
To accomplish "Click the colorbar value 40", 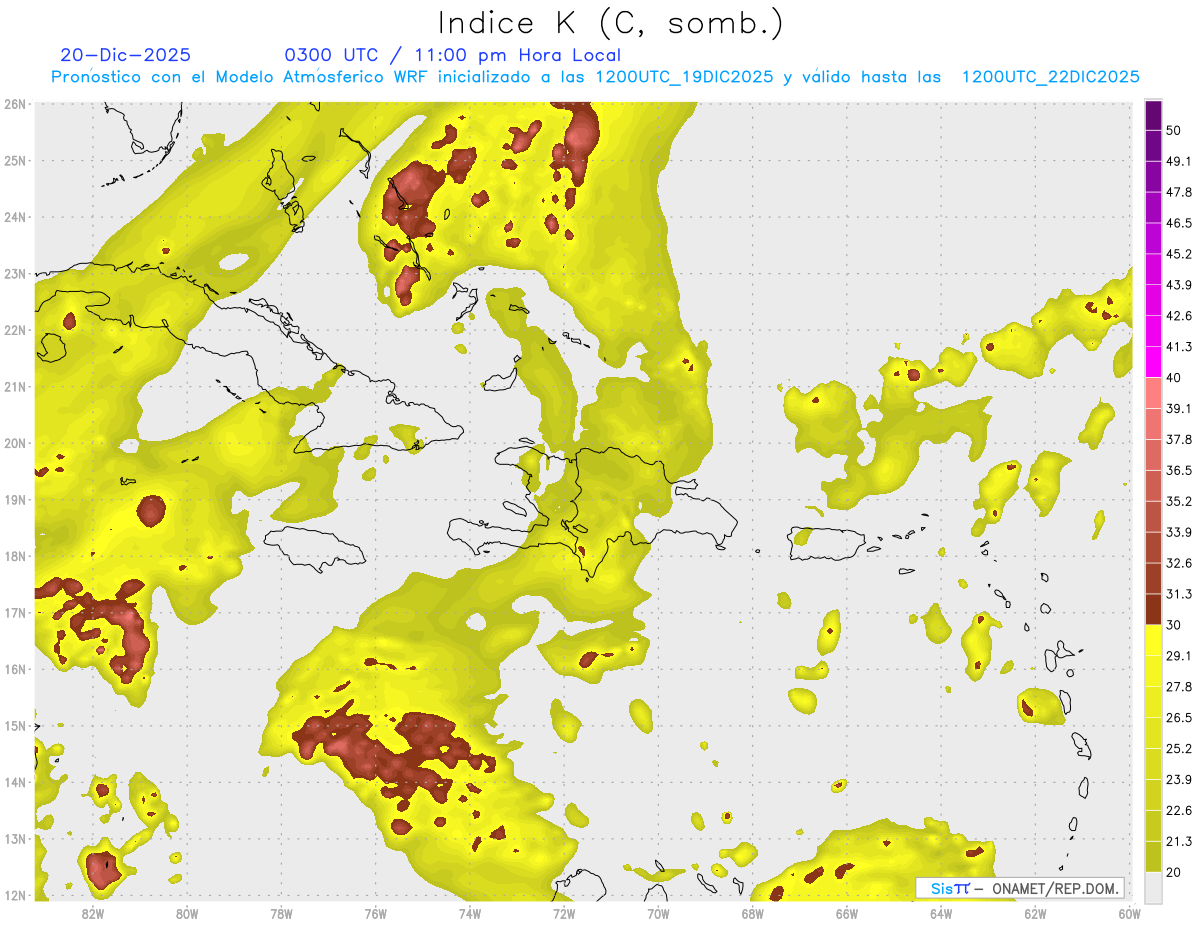I will tap(1175, 378).
